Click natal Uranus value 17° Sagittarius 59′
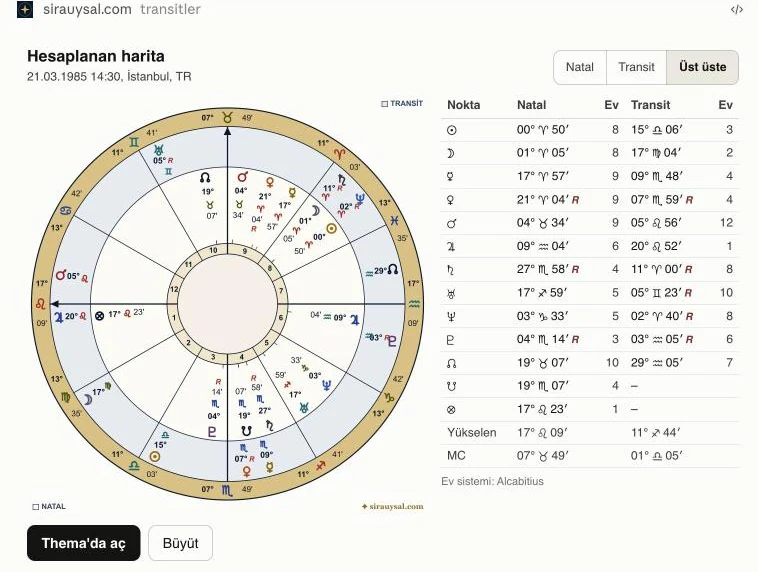 (542, 293)
